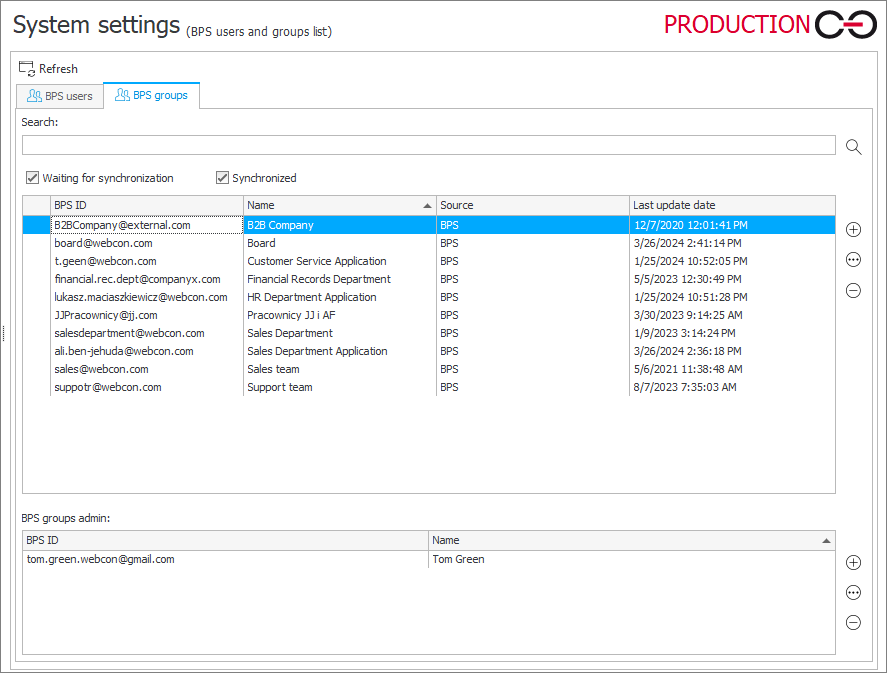887x673 pixels.
Task: Switch to the BPS users tab
Action: click(x=59, y=96)
